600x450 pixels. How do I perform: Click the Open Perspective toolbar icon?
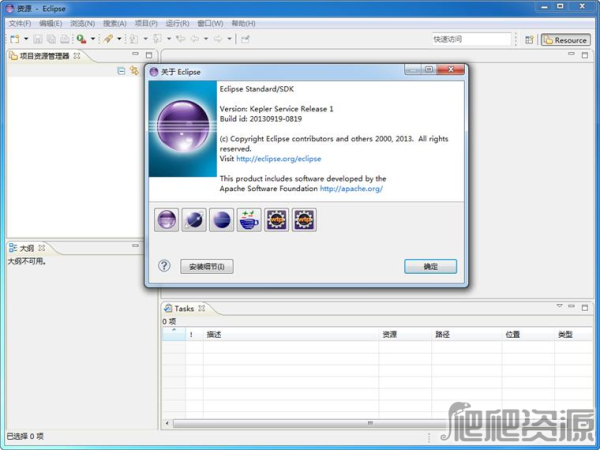click(x=529, y=40)
